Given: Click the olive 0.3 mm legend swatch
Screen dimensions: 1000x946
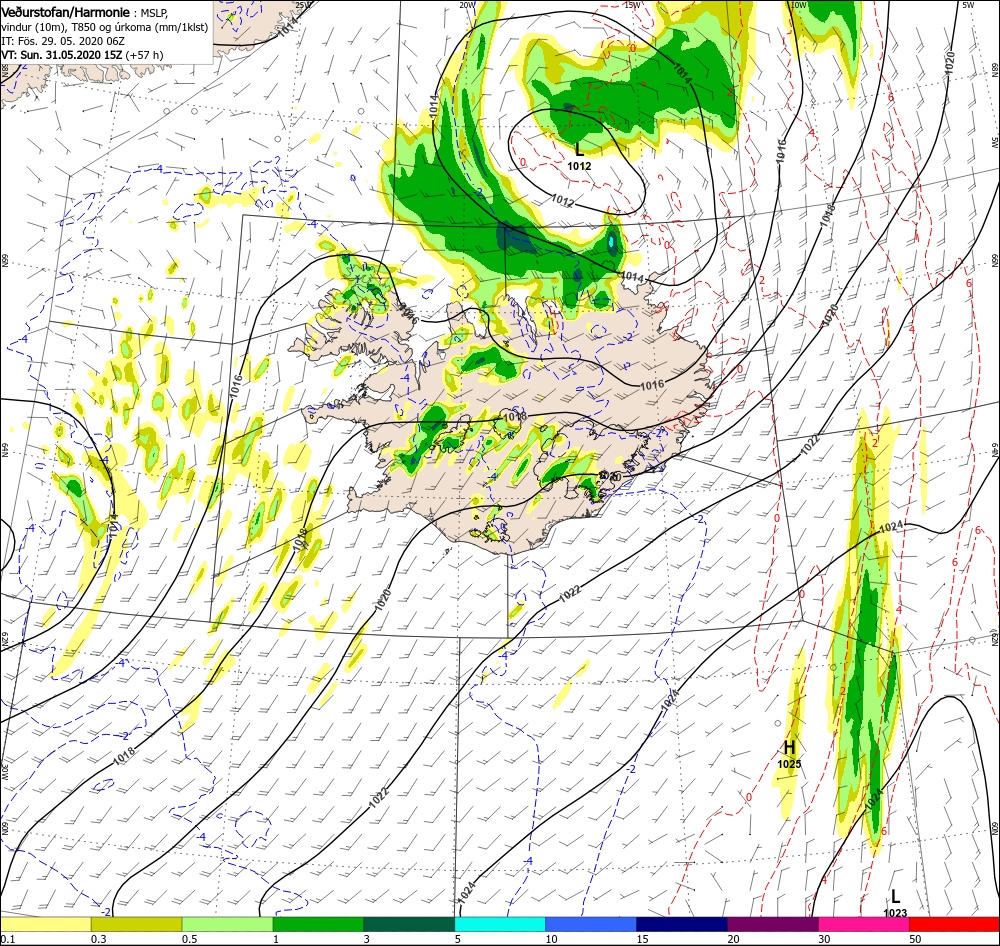Looking at the screenshot, I should [136, 924].
